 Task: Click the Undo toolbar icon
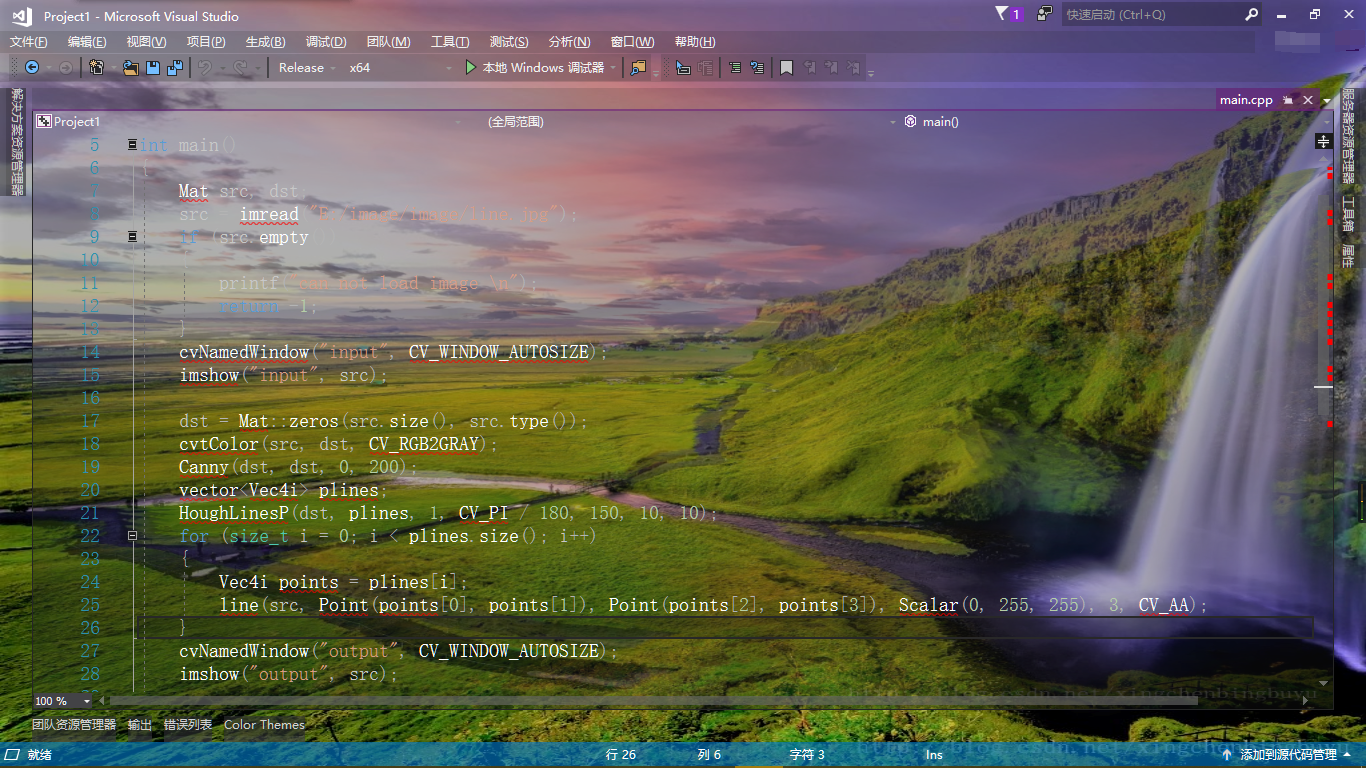(x=204, y=67)
